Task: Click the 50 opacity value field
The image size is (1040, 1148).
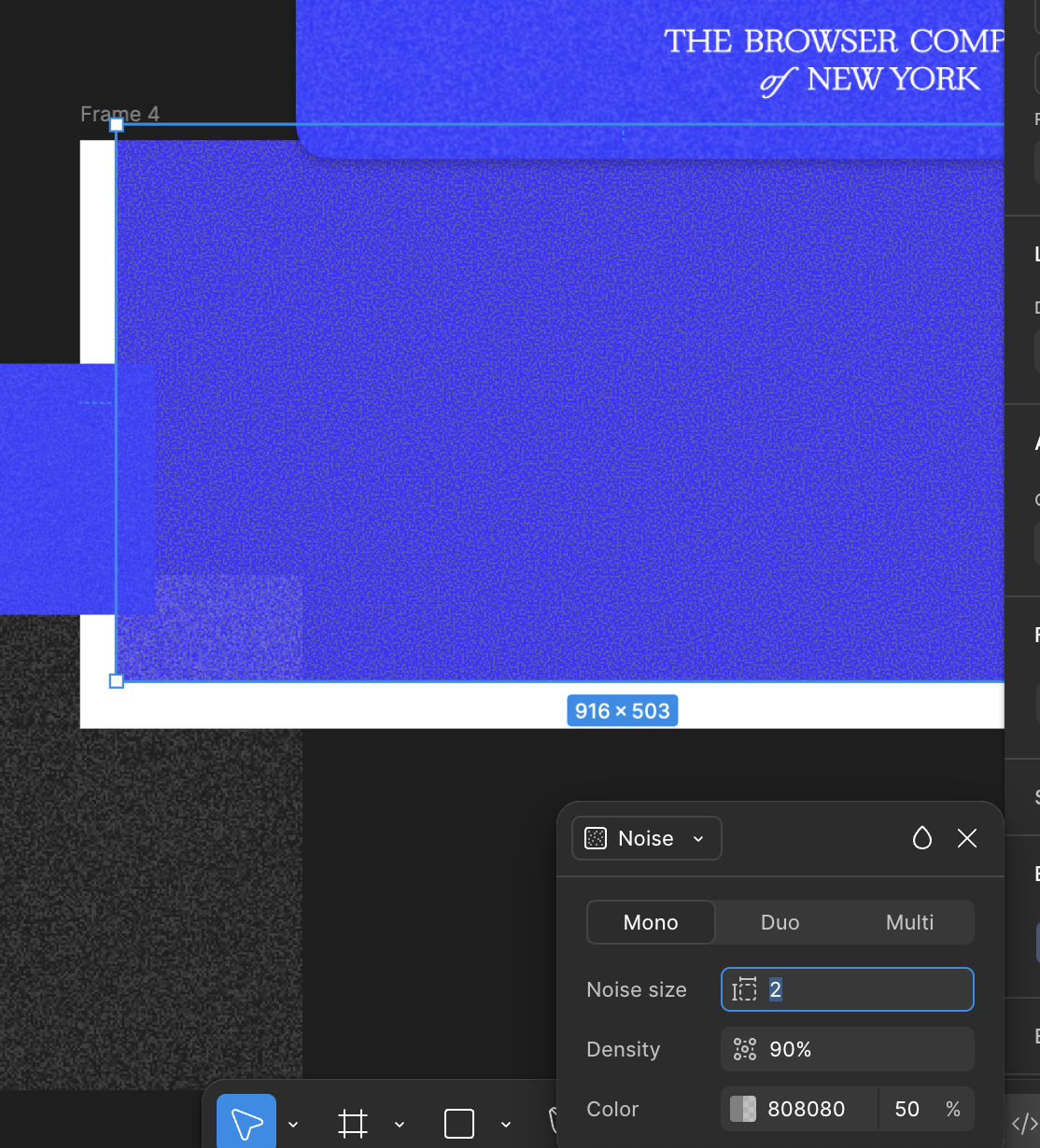Action: (907, 1109)
